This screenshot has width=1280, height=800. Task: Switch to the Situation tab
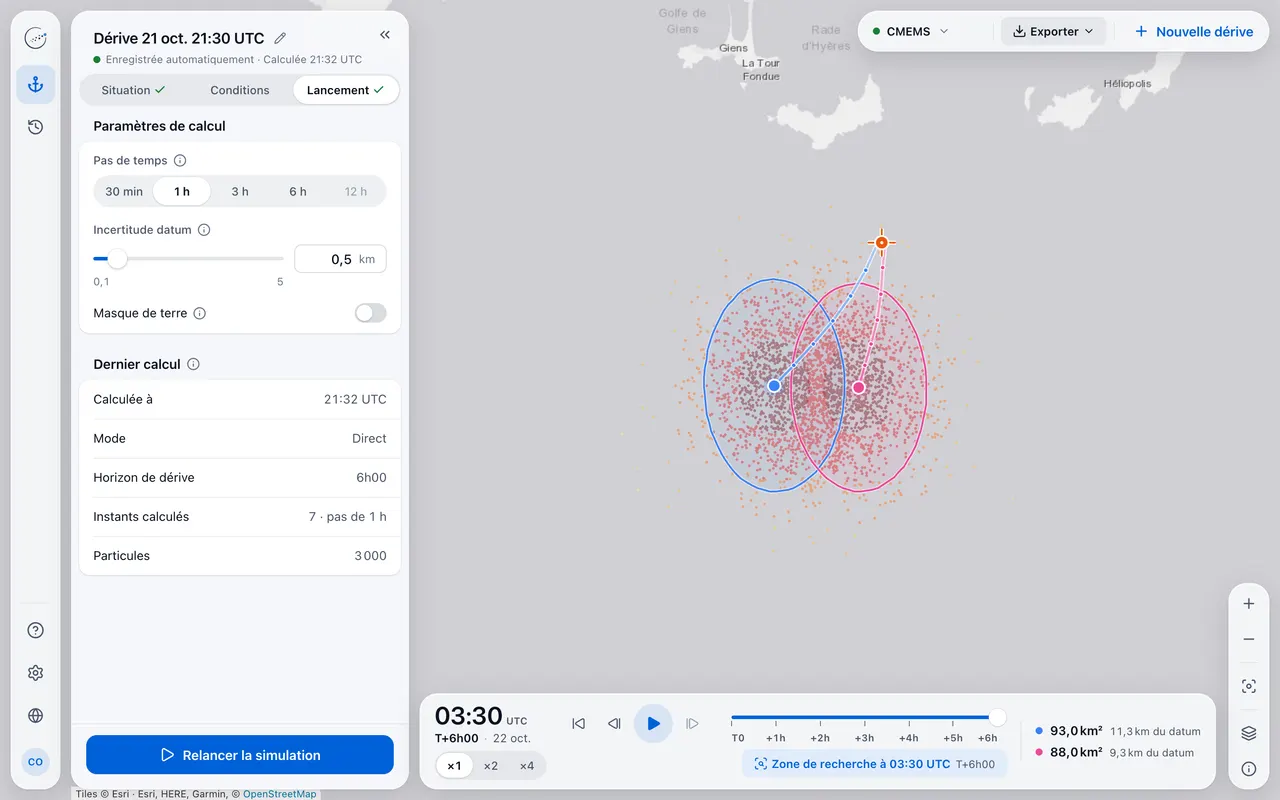pyautogui.click(x=133, y=90)
